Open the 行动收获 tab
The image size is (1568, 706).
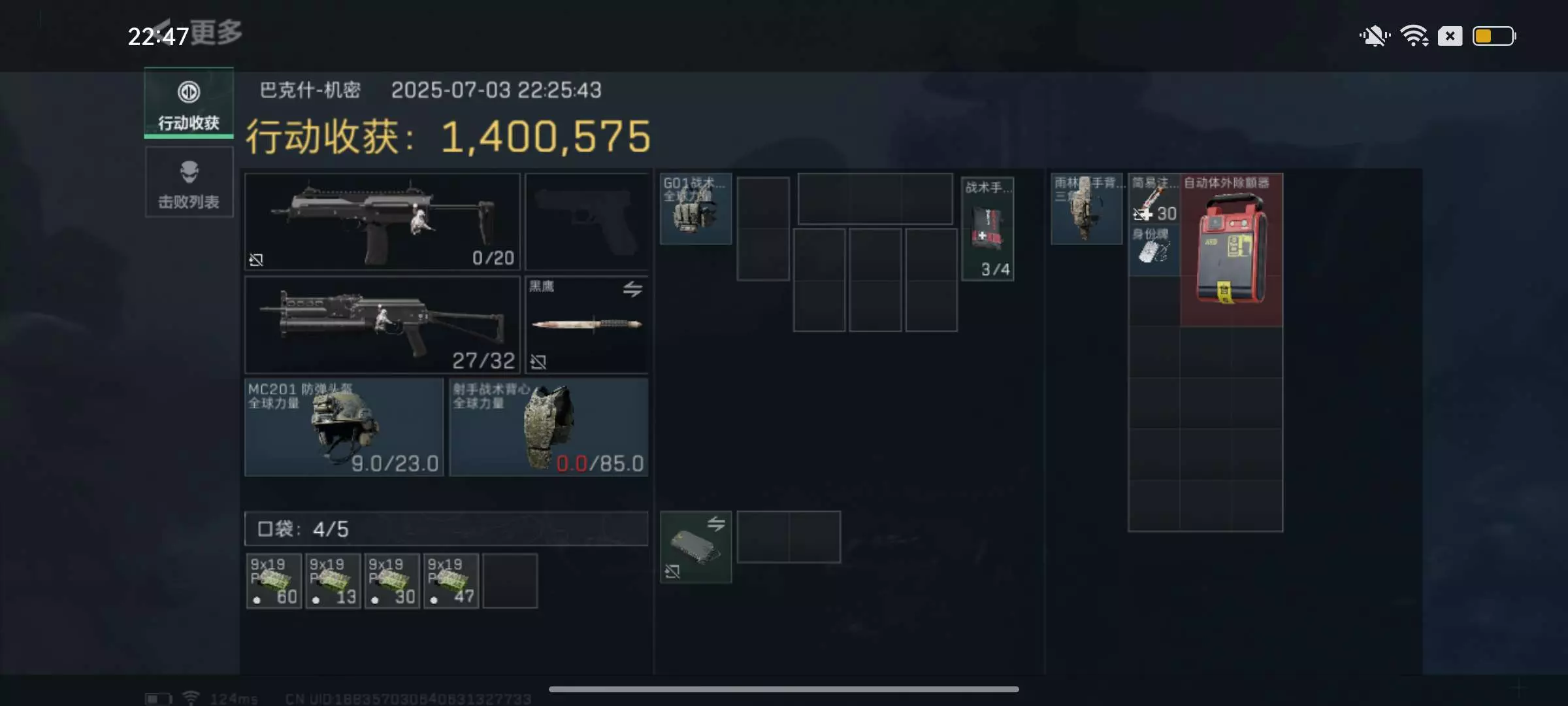coord(189,103)
